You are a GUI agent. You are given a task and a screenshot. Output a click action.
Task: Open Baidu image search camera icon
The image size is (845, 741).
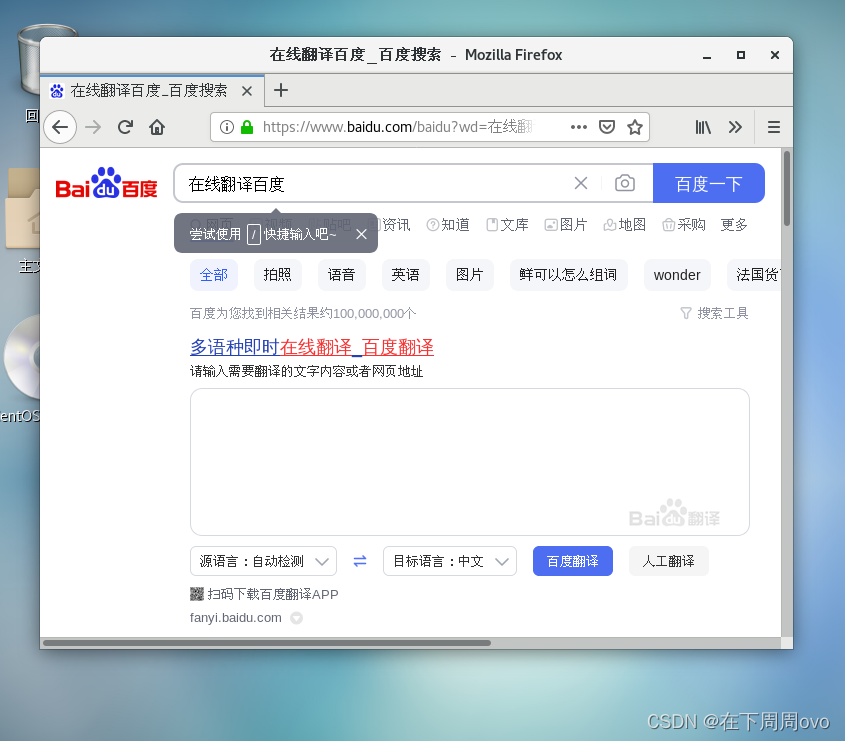click(x=625, y=183)
